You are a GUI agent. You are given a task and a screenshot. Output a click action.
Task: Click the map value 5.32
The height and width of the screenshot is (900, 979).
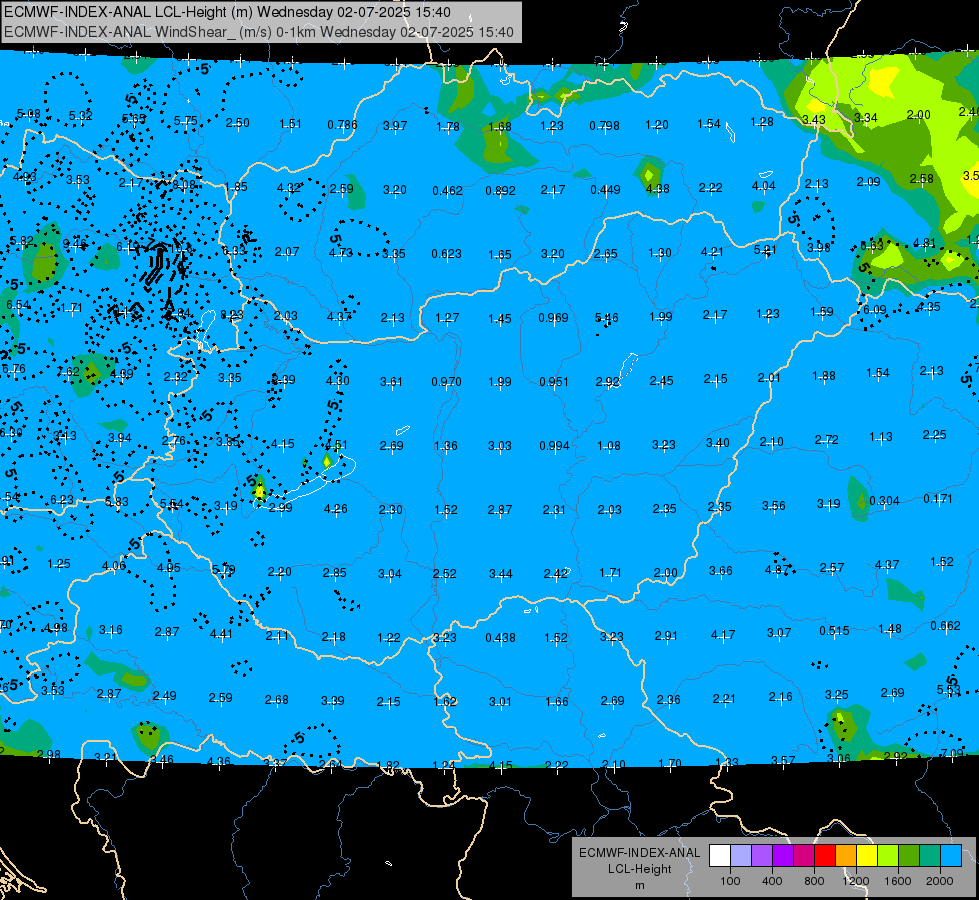[x=81, y=116]
